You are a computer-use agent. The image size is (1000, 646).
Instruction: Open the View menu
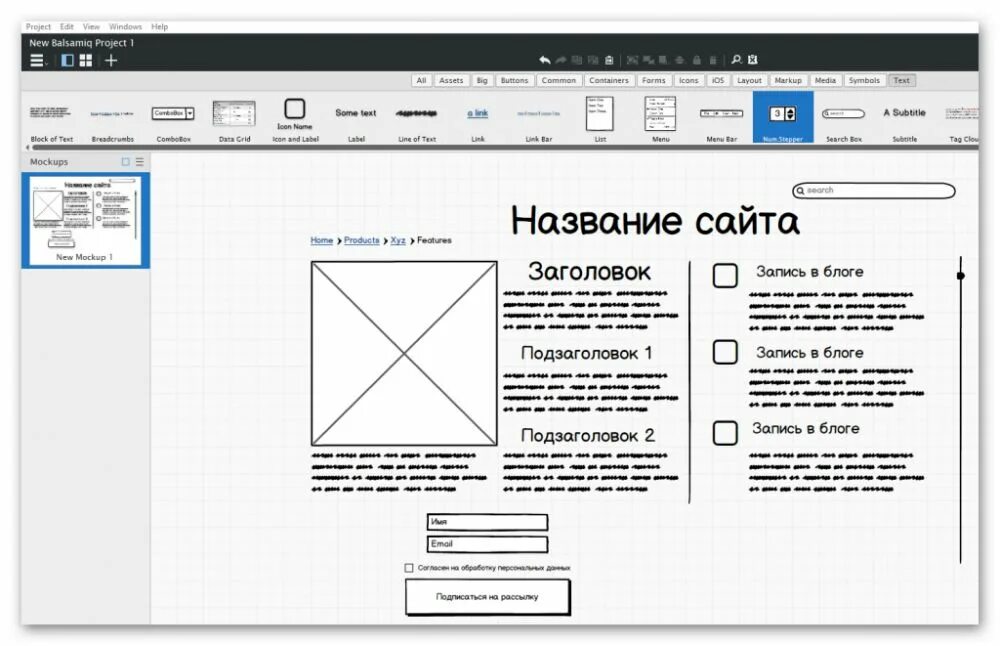91,27
